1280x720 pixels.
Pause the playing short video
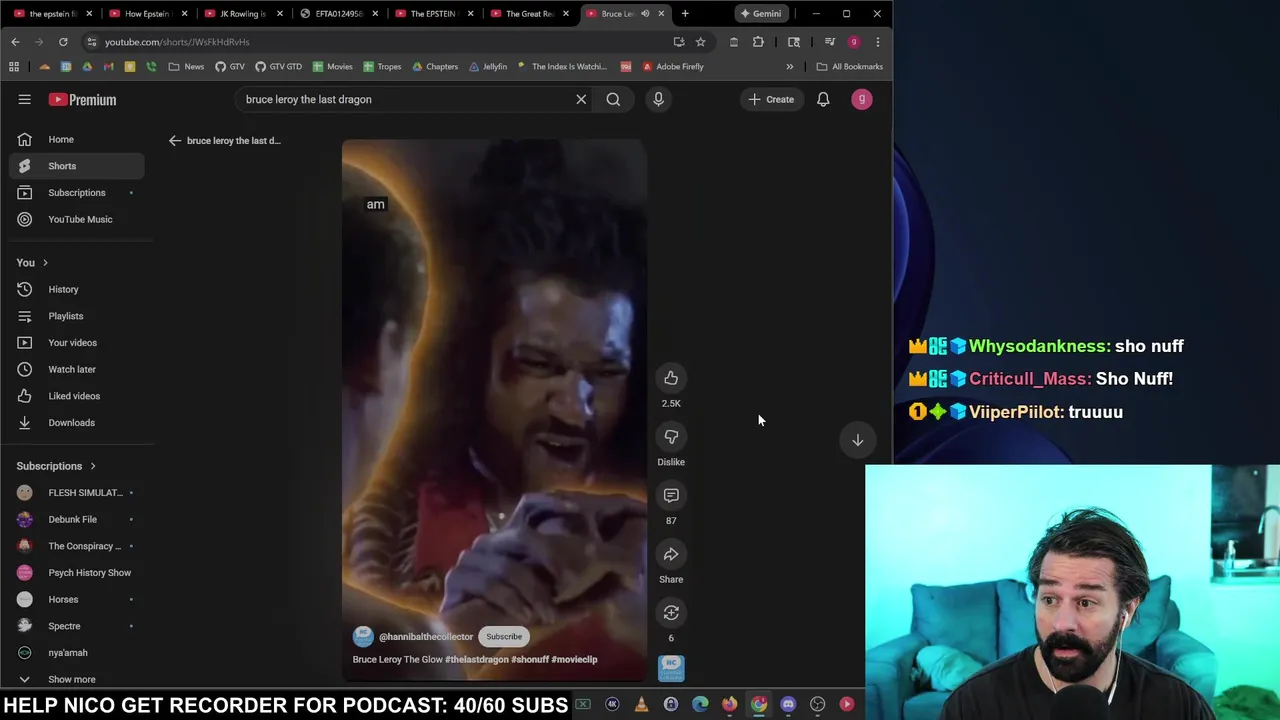pos(494,410)
